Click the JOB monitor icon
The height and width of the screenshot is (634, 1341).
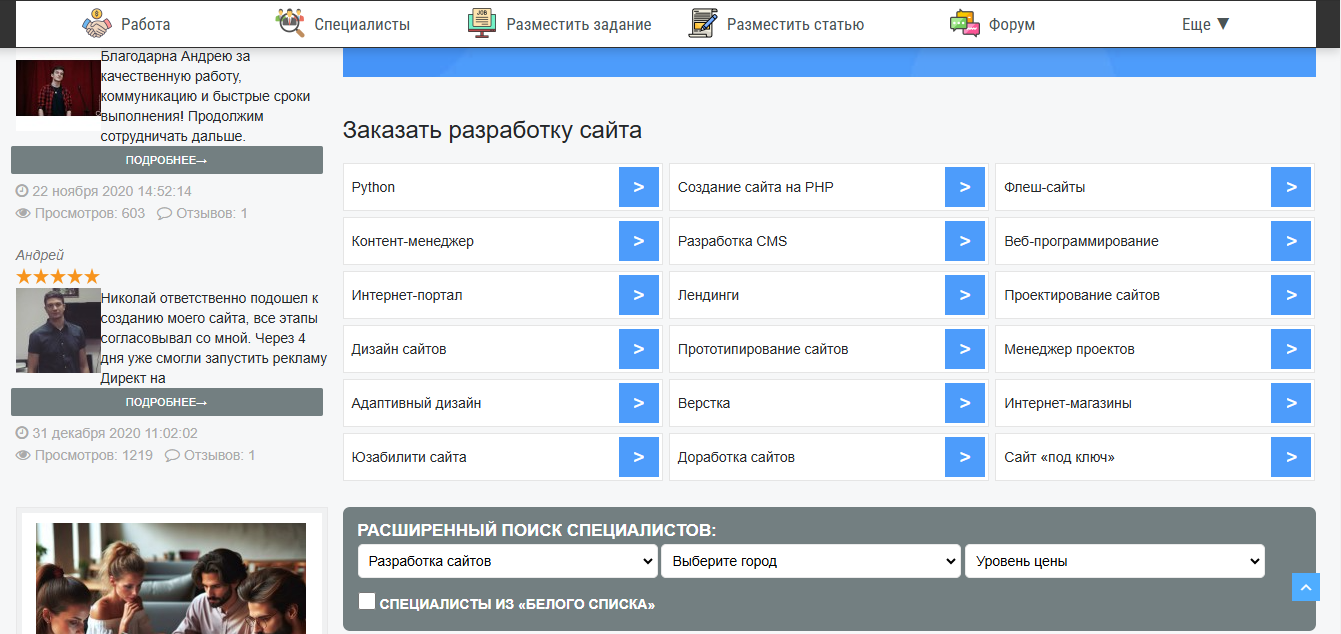[482, 23]
